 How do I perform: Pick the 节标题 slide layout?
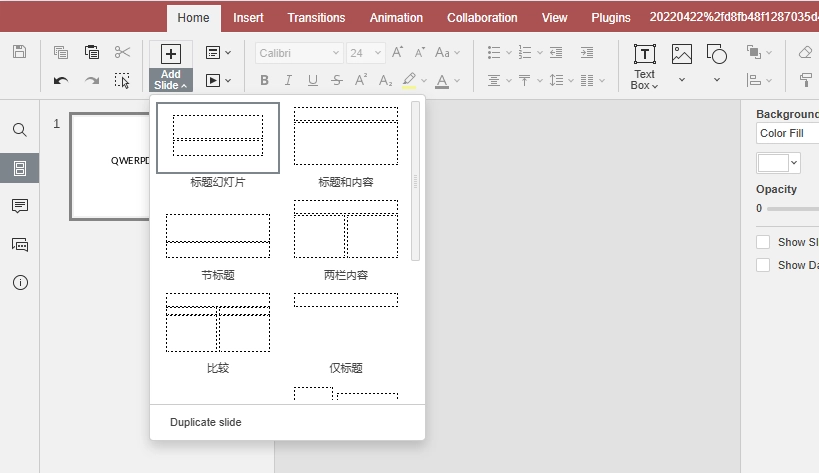point(218,236)
